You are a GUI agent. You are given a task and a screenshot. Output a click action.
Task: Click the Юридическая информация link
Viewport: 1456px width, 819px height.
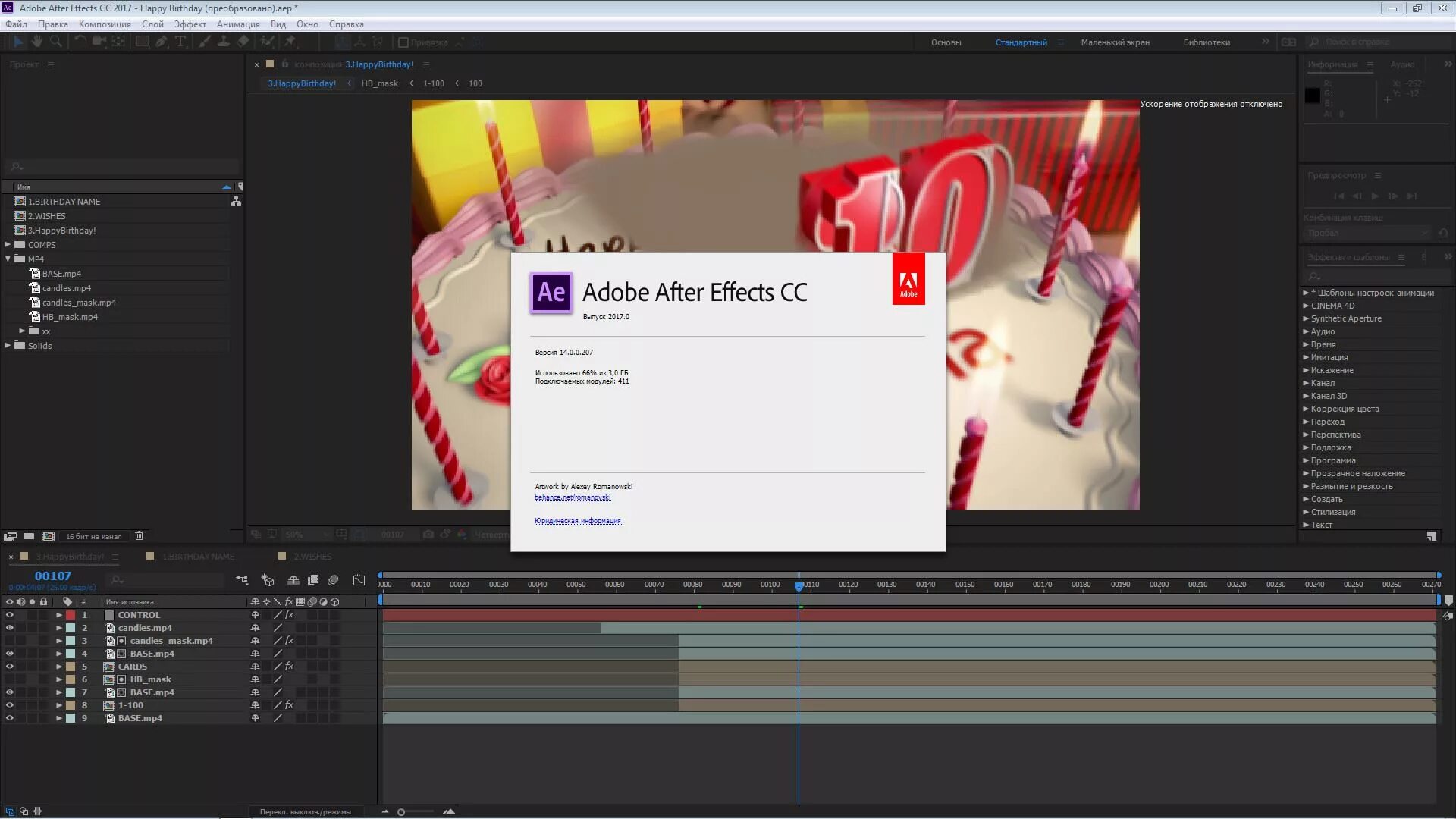pyautogui.click(x=578, y=520)
